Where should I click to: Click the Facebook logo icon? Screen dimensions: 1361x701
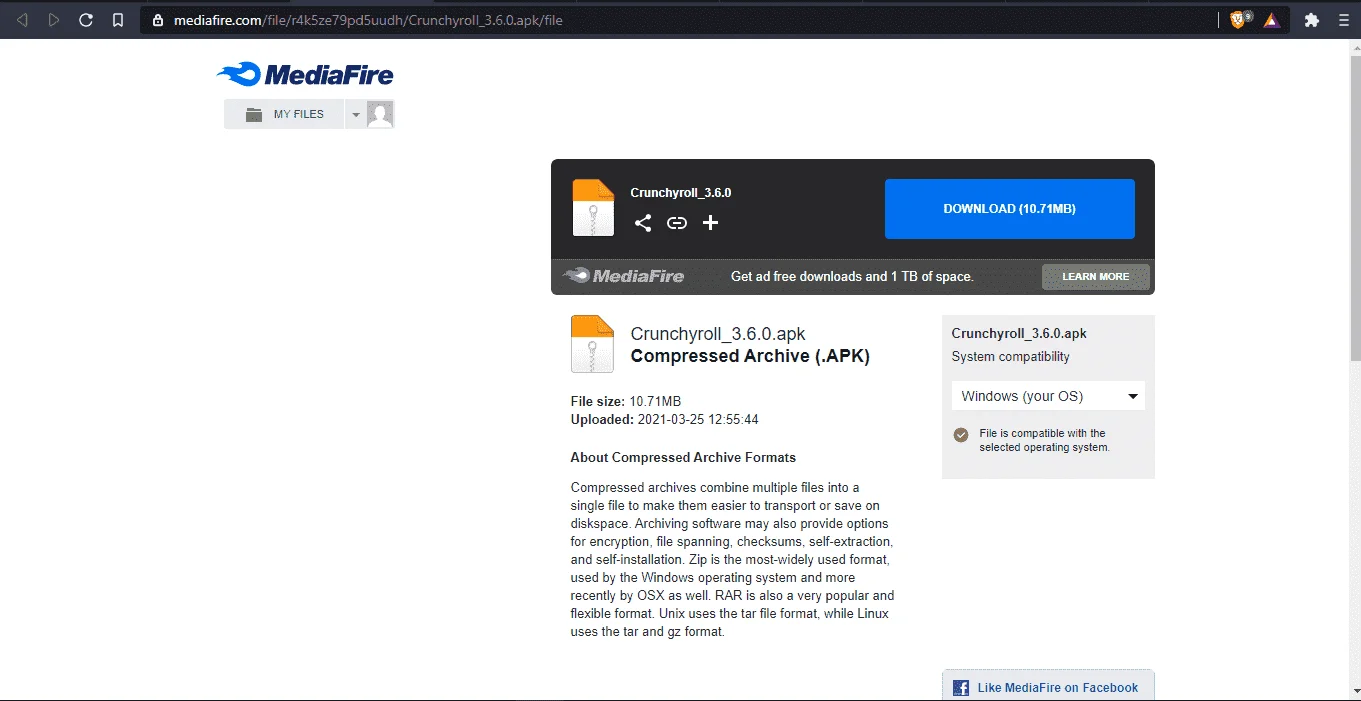tap(961, 688)
